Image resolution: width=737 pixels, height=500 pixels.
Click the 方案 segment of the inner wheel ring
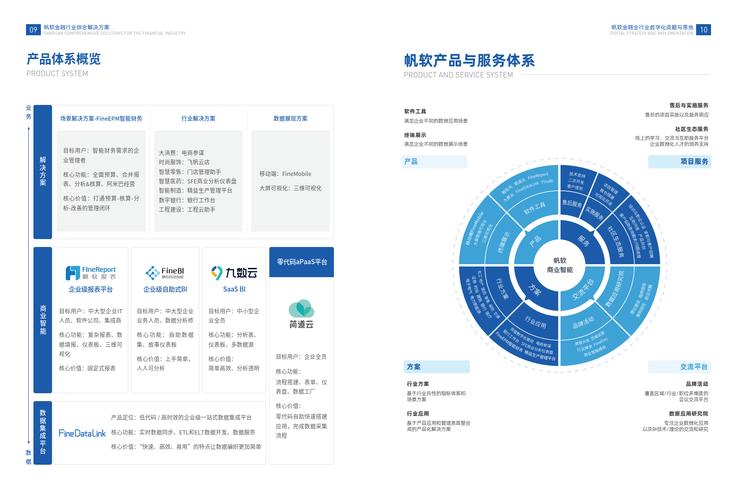pyautogui.click(x=535, y=289)
